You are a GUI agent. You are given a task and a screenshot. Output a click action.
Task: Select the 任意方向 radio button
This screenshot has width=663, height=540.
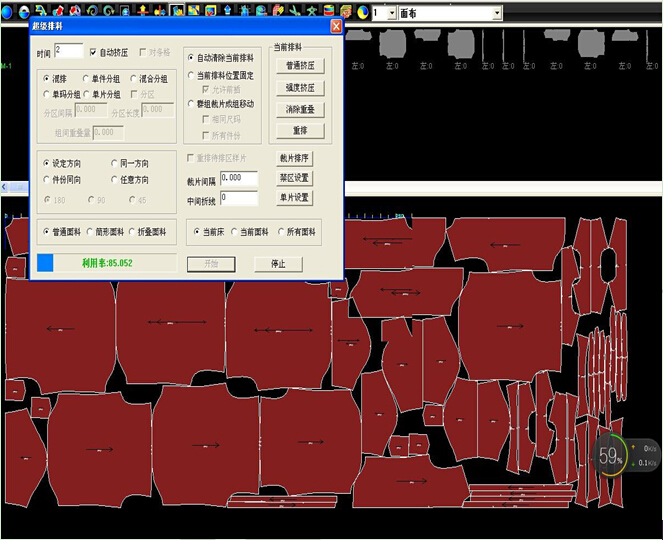pos(115,180)
